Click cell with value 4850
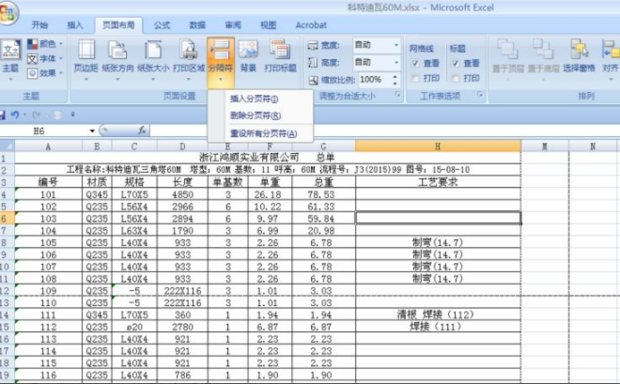Image resolution: width=620 pixels, height=384 pixels. point(182,195)
